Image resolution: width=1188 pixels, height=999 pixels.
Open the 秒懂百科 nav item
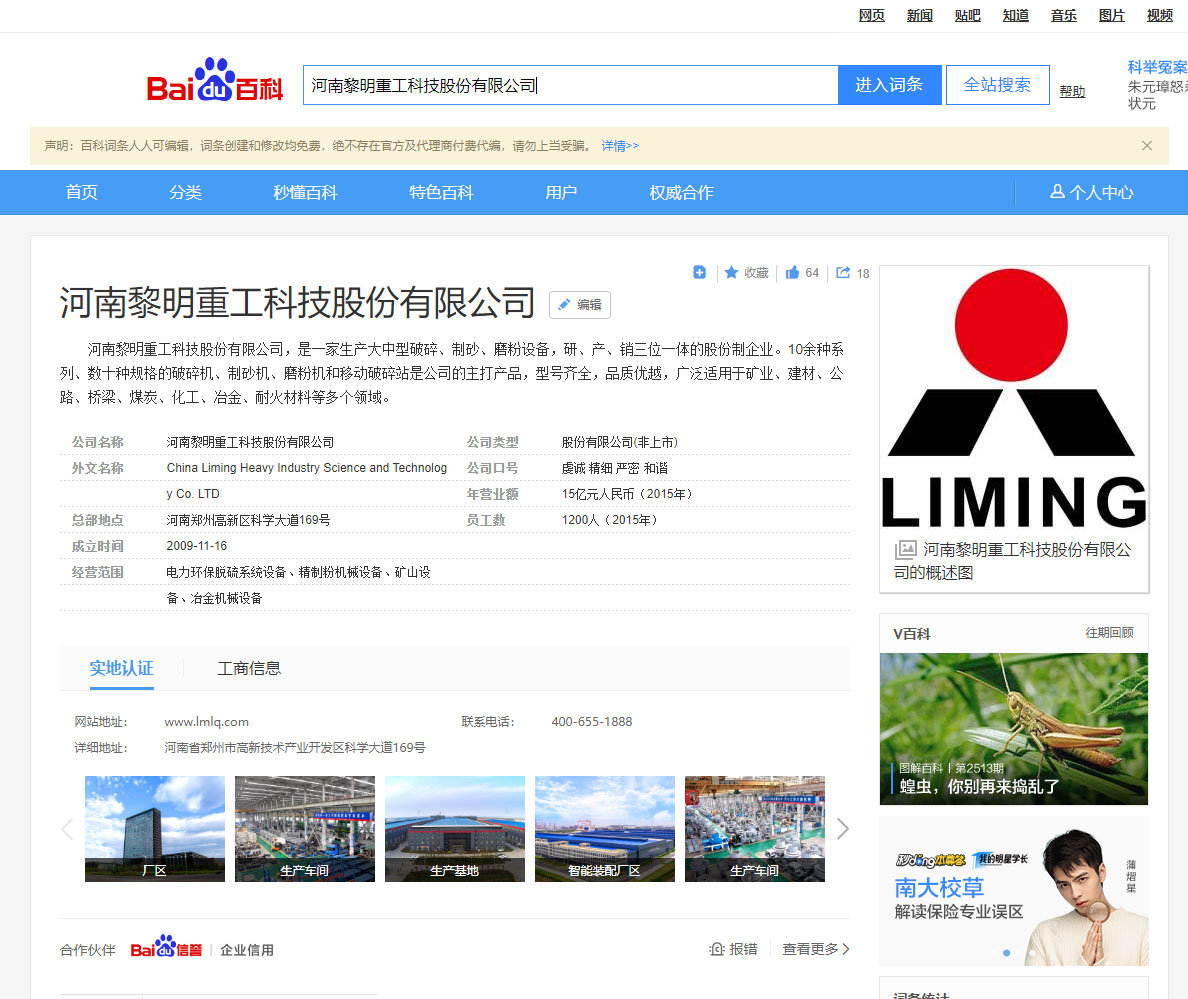305,192
